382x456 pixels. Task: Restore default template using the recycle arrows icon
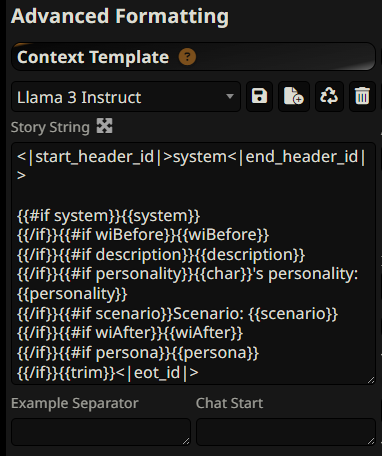329,96
